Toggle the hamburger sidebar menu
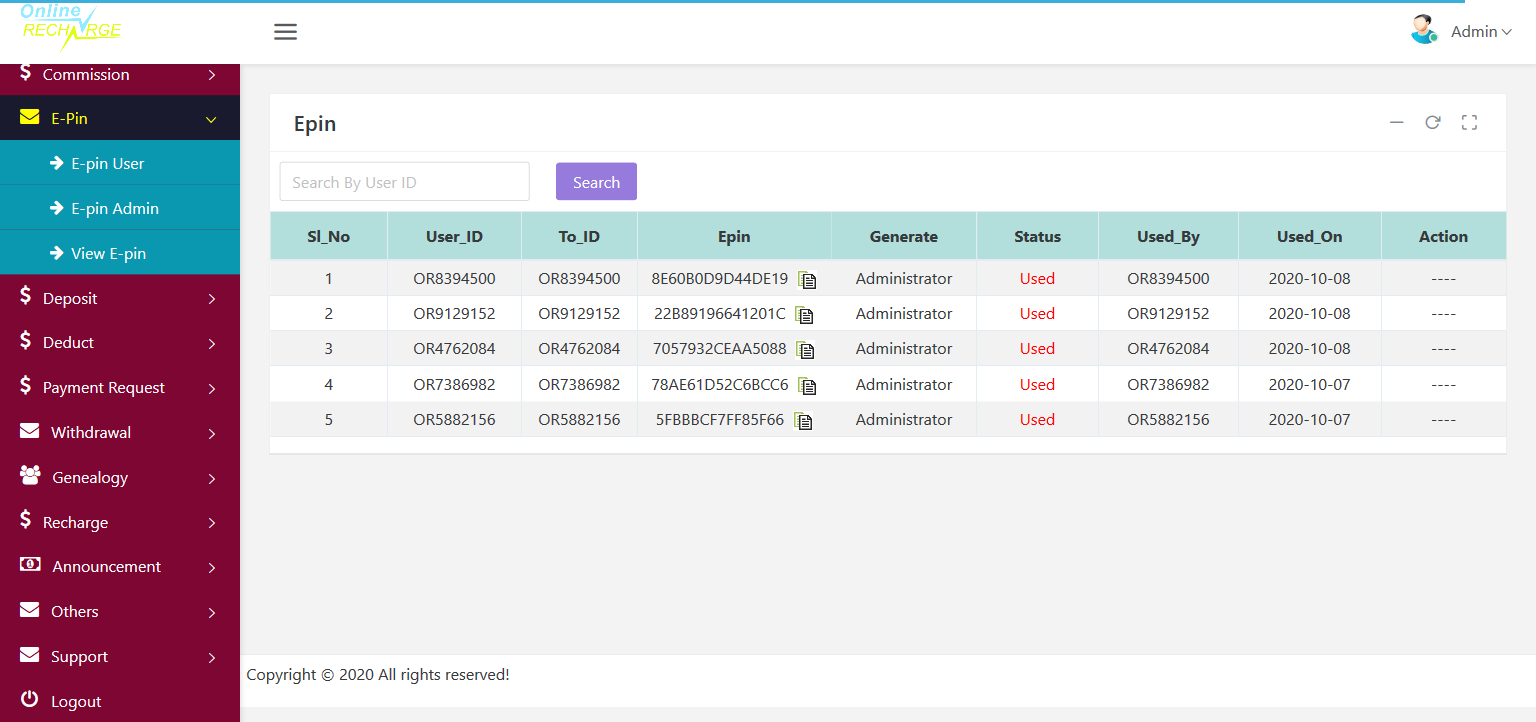 click(285, 32)
